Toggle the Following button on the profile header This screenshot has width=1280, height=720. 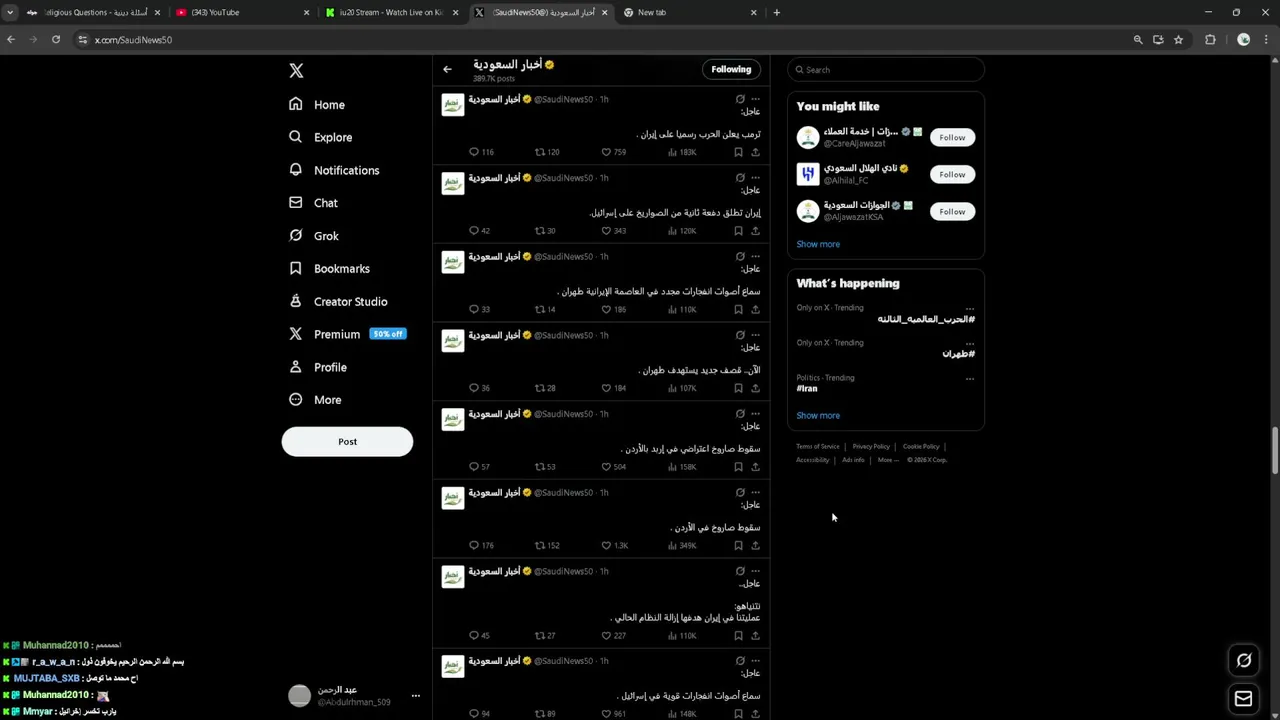click(731, 69)
